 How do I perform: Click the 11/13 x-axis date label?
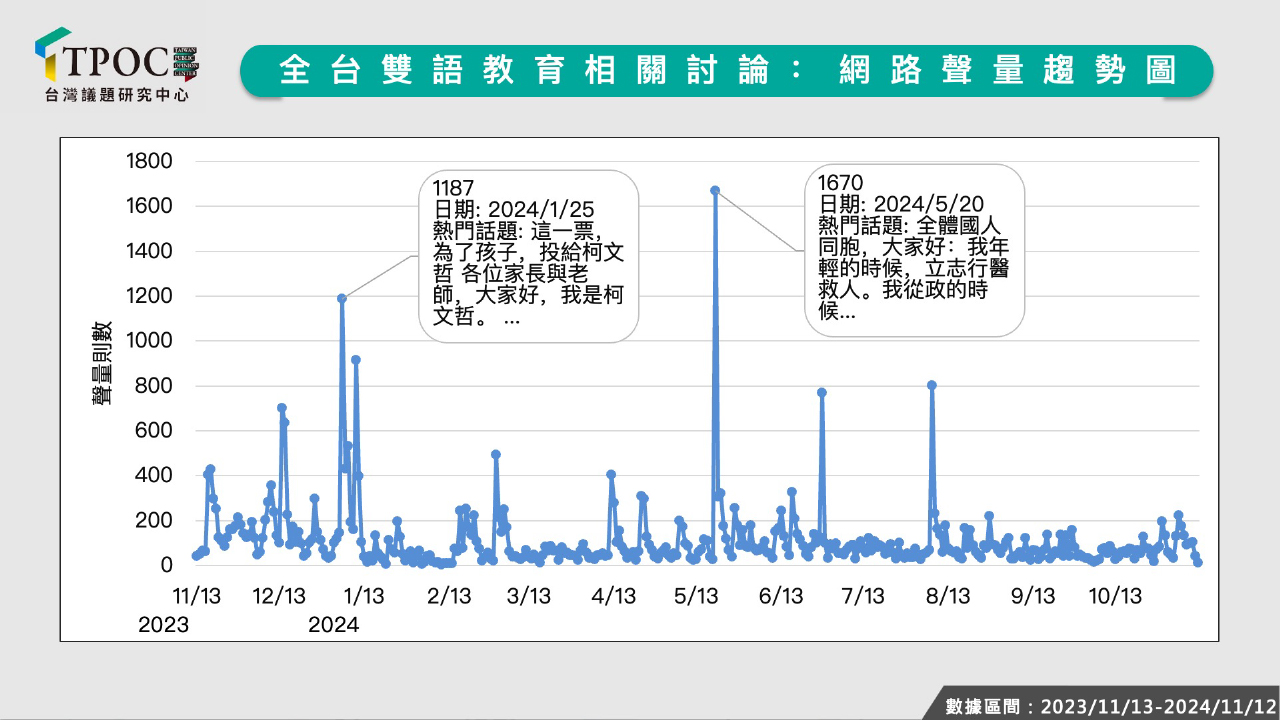coord(196,596)
